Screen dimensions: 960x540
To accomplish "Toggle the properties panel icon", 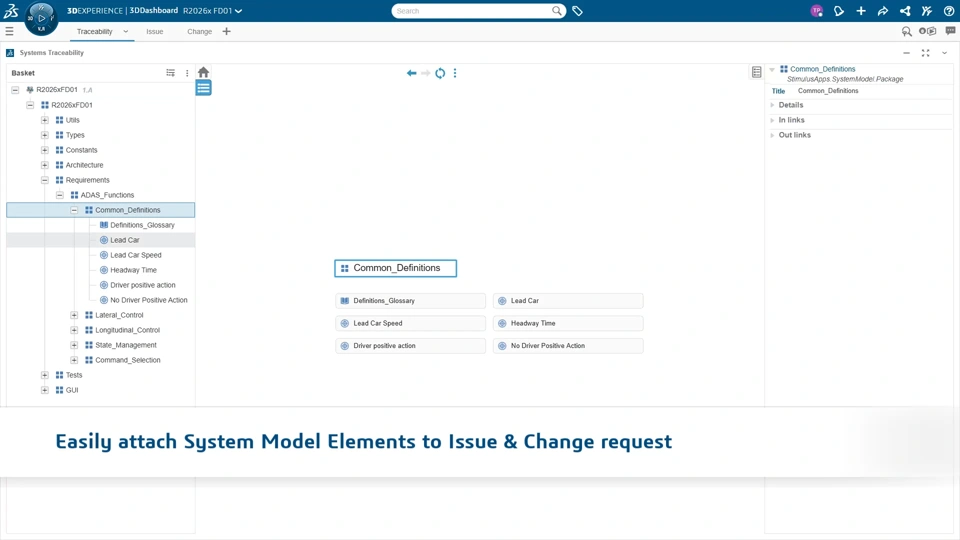I will point(757,72).
